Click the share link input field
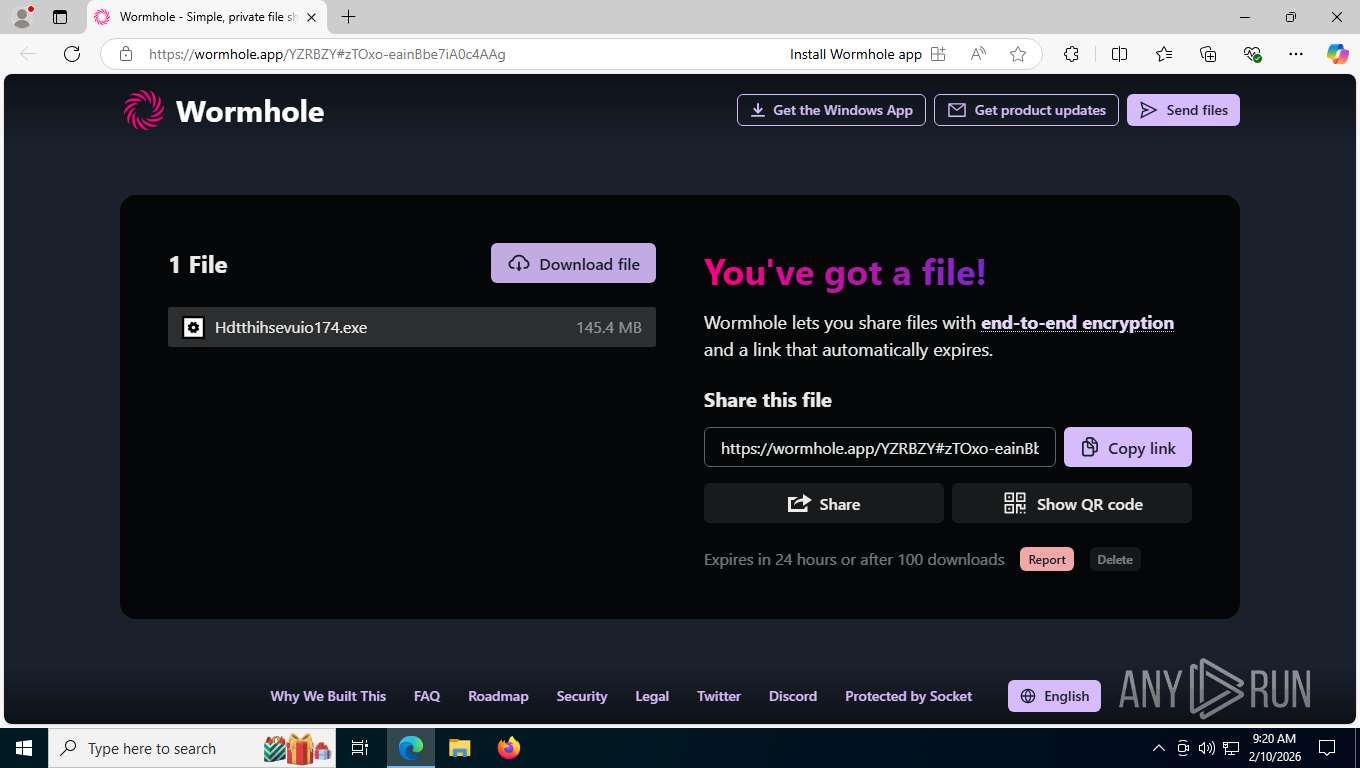 tap(880, 447)
